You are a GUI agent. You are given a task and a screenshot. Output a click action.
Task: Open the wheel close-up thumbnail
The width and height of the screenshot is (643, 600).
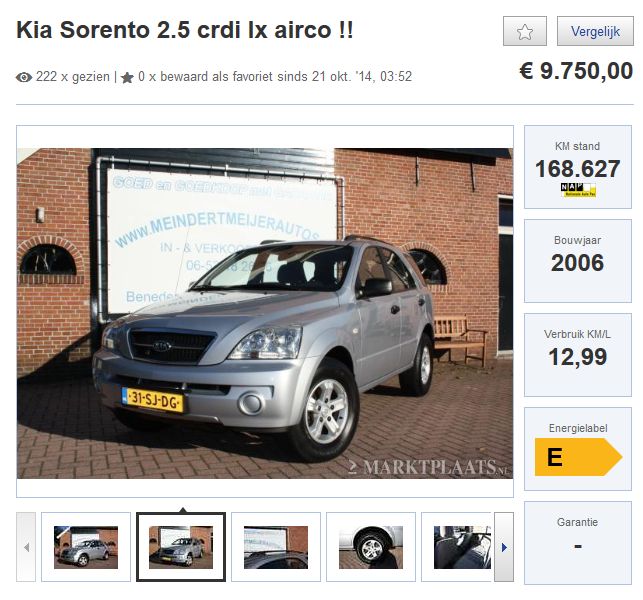point(371,547)
